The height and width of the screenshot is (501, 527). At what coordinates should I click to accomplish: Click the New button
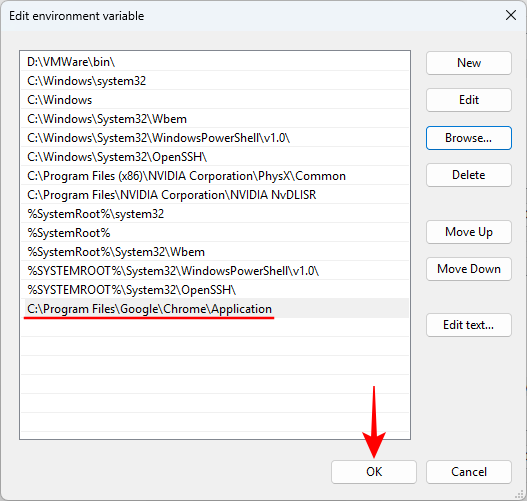[x=469, y=63]
